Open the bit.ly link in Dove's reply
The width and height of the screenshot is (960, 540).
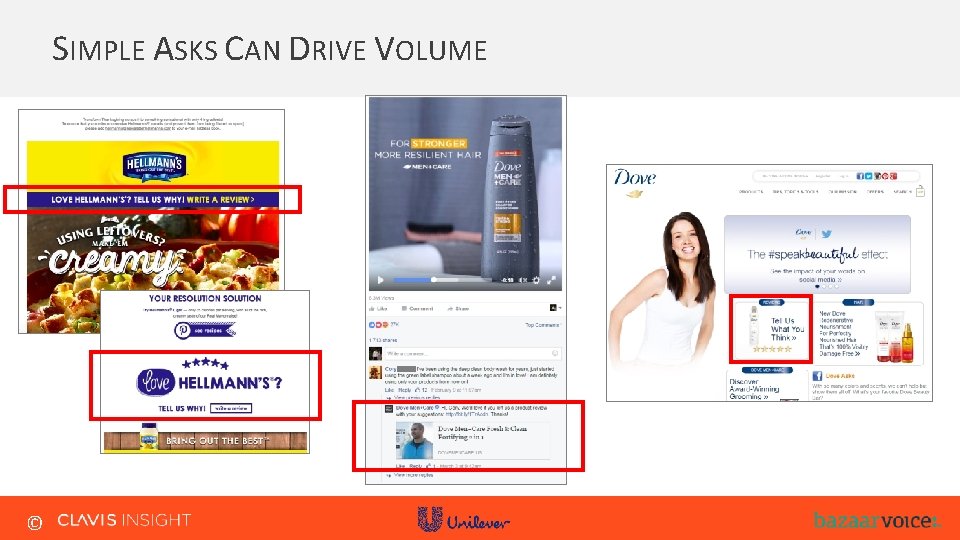tap(468, 414)
